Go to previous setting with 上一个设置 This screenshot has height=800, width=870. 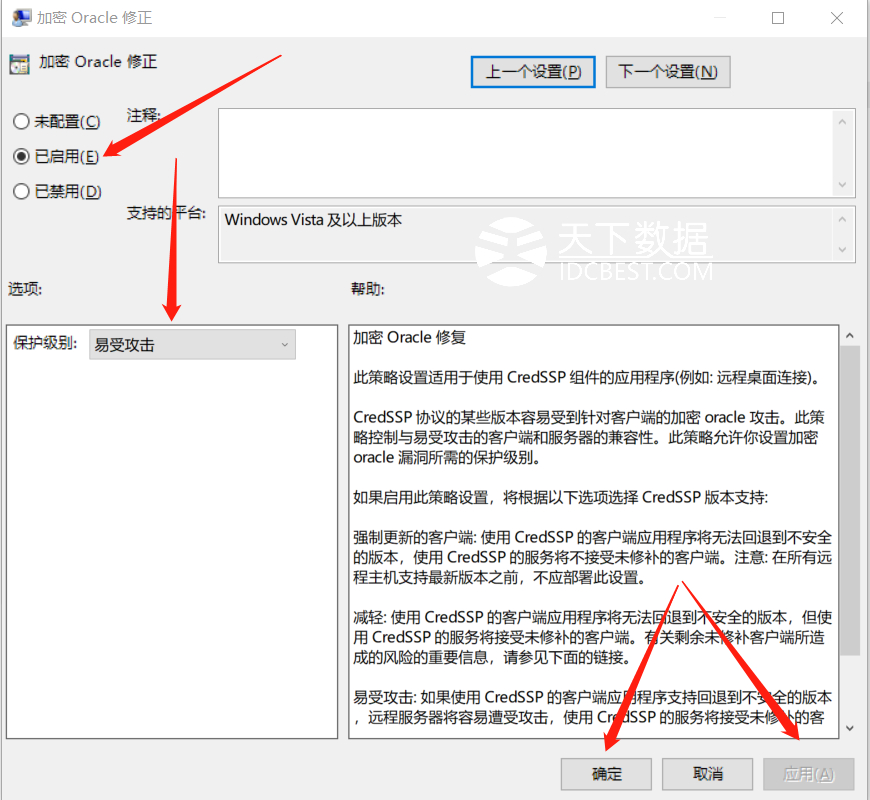pos(533,72)
